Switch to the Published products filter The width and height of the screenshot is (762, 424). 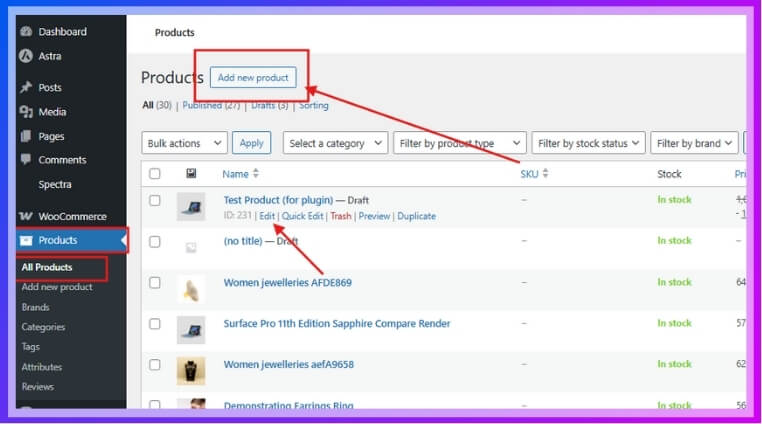pyautogui.click(x=210, y=105)
